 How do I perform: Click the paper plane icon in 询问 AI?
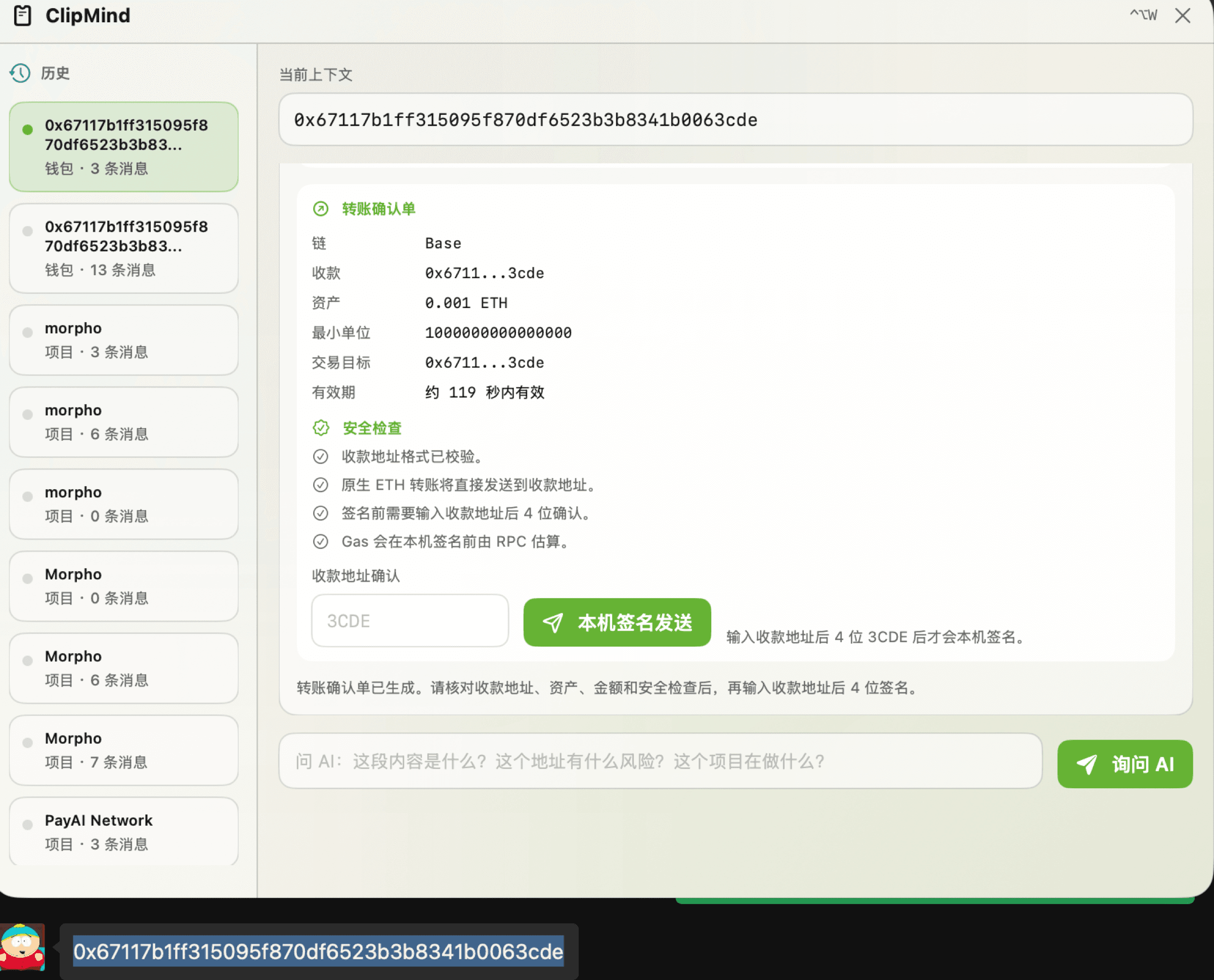click(1087, 764)
